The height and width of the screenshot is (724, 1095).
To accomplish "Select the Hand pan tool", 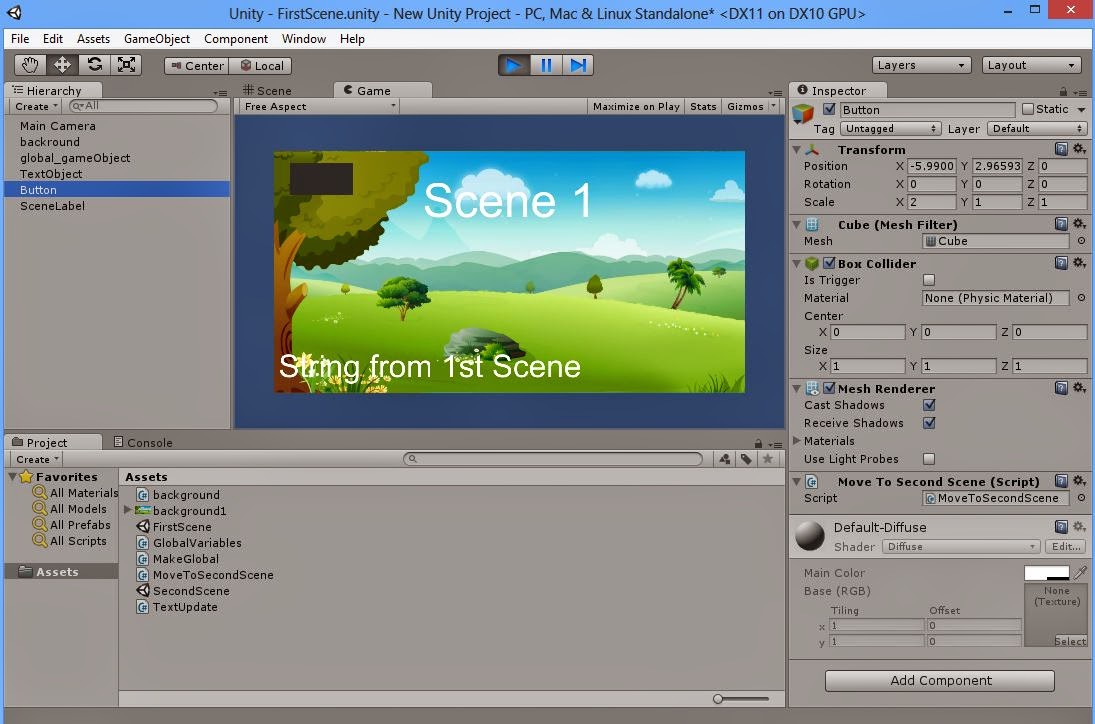I will (28, 64).
